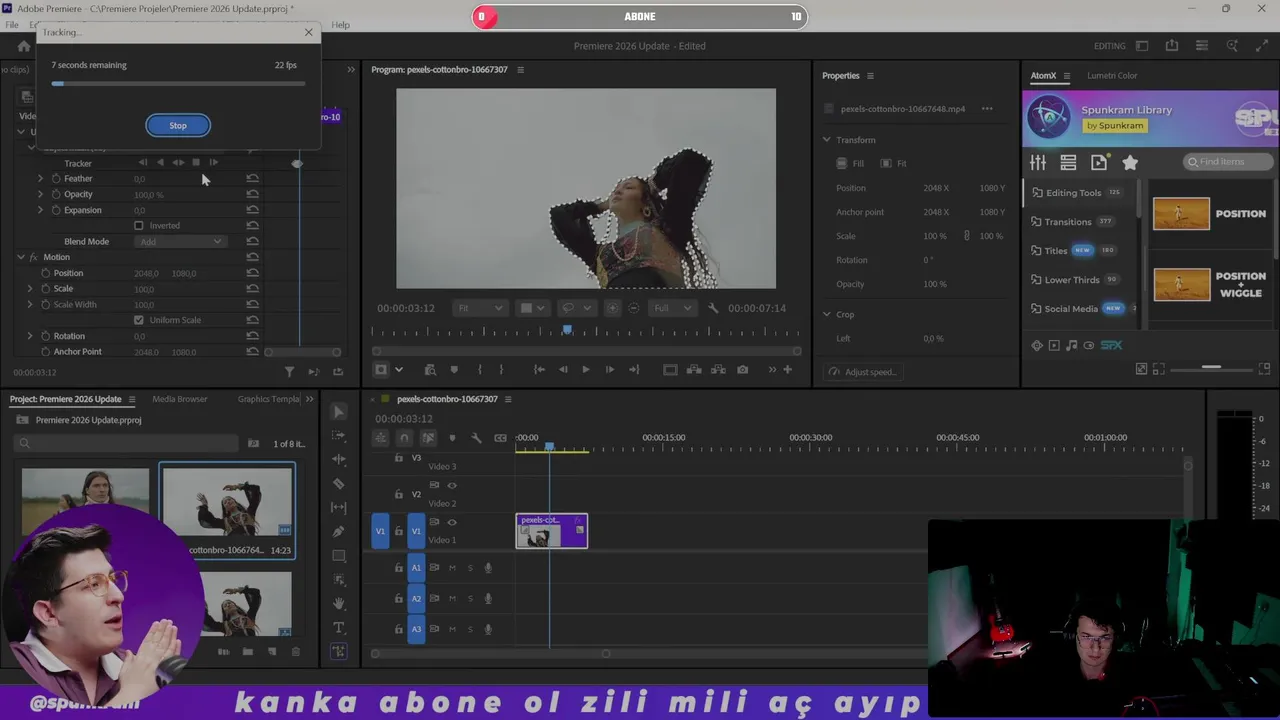The height and width of the screenshot is (720, 1280).
Task: Add marker in the Program monitor
Action: click(x=454, y=370)
